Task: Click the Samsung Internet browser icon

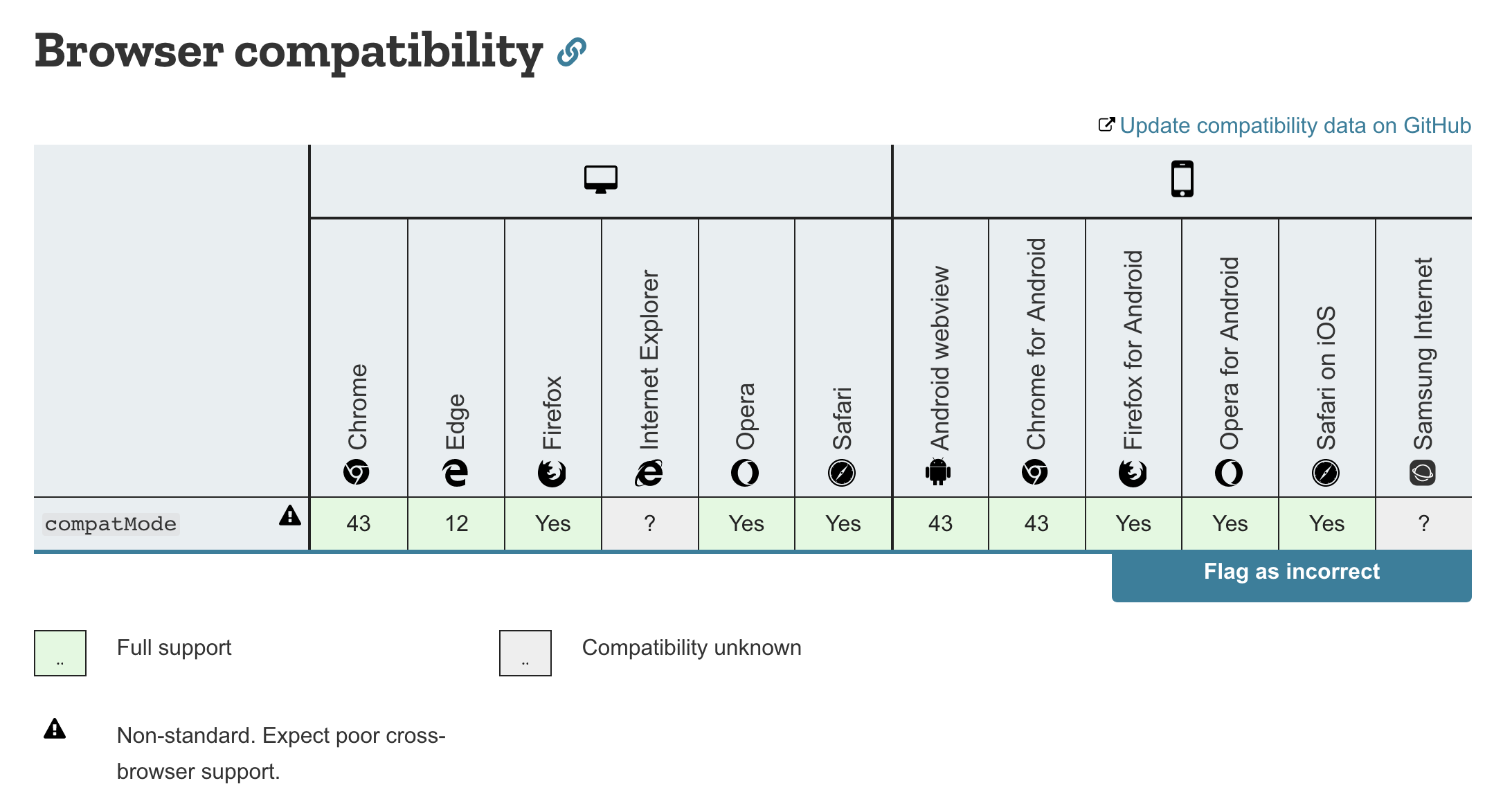Action: (x=1423, y=473)
